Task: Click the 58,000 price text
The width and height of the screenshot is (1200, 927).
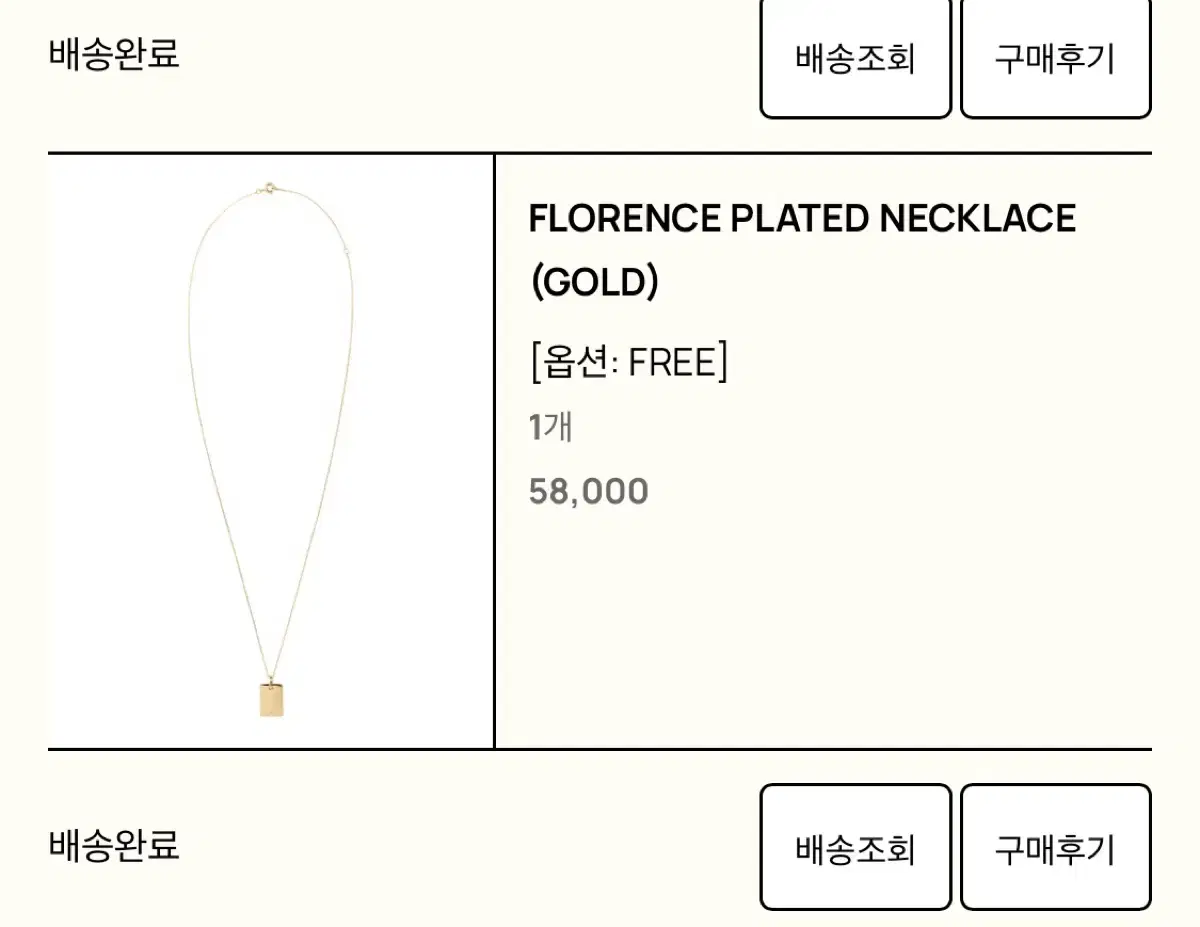Action: (588, 491)
